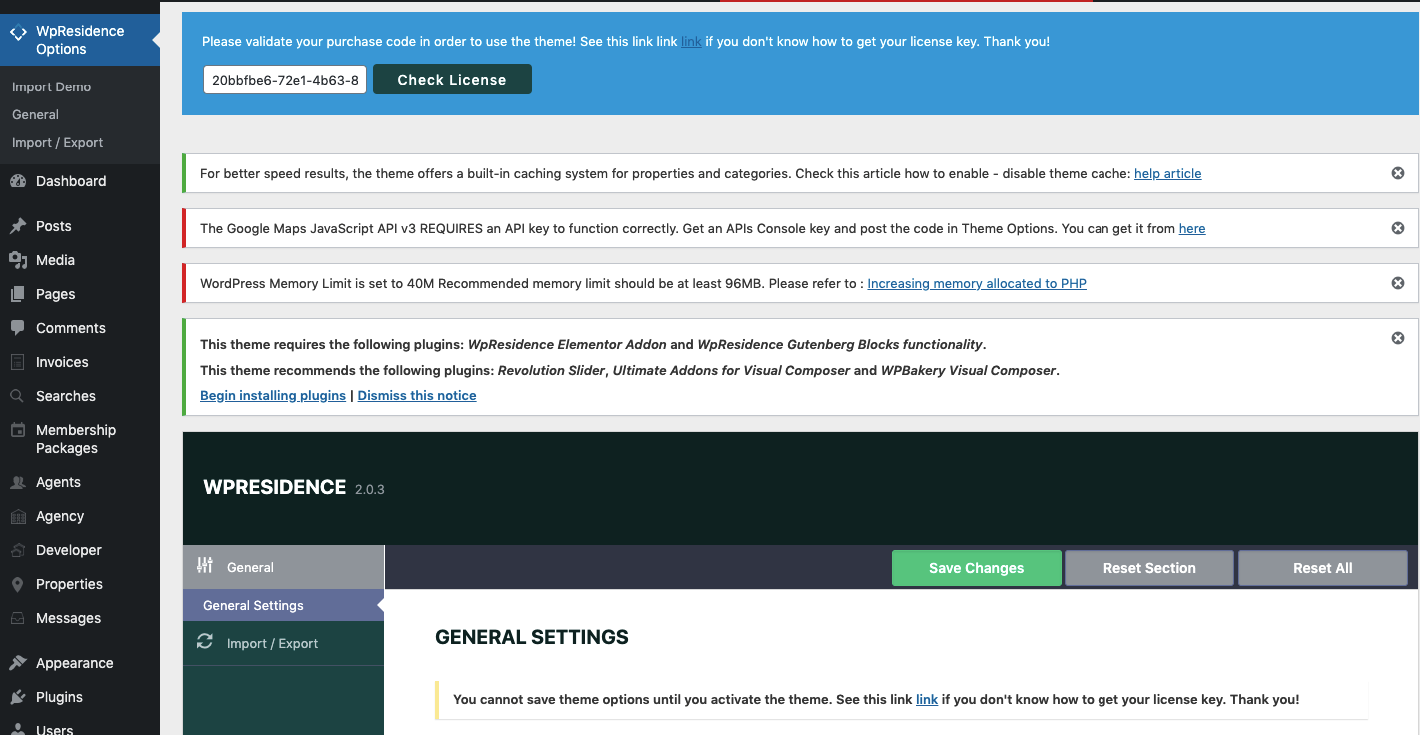Click the Dashboard gauge icon

tap(18, 181)
